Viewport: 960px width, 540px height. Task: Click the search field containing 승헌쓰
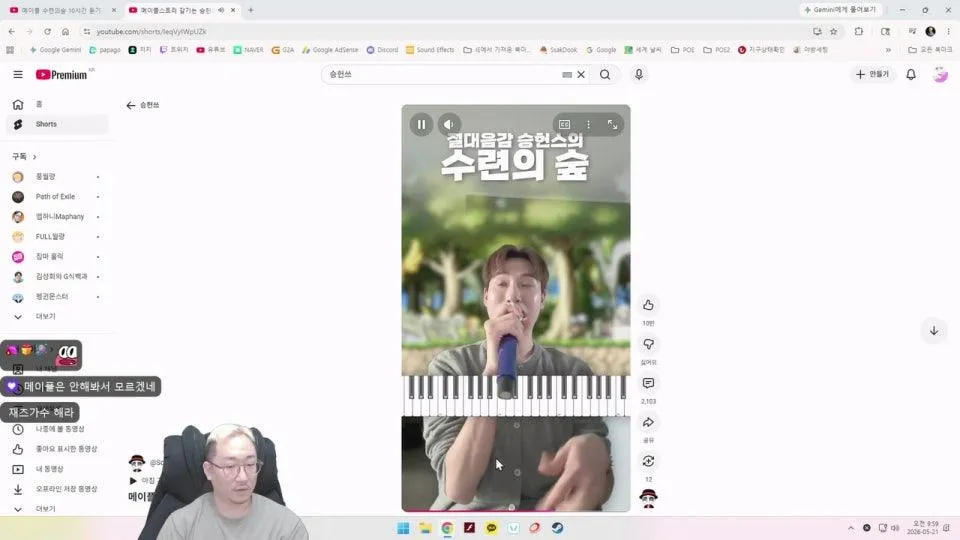444,75
